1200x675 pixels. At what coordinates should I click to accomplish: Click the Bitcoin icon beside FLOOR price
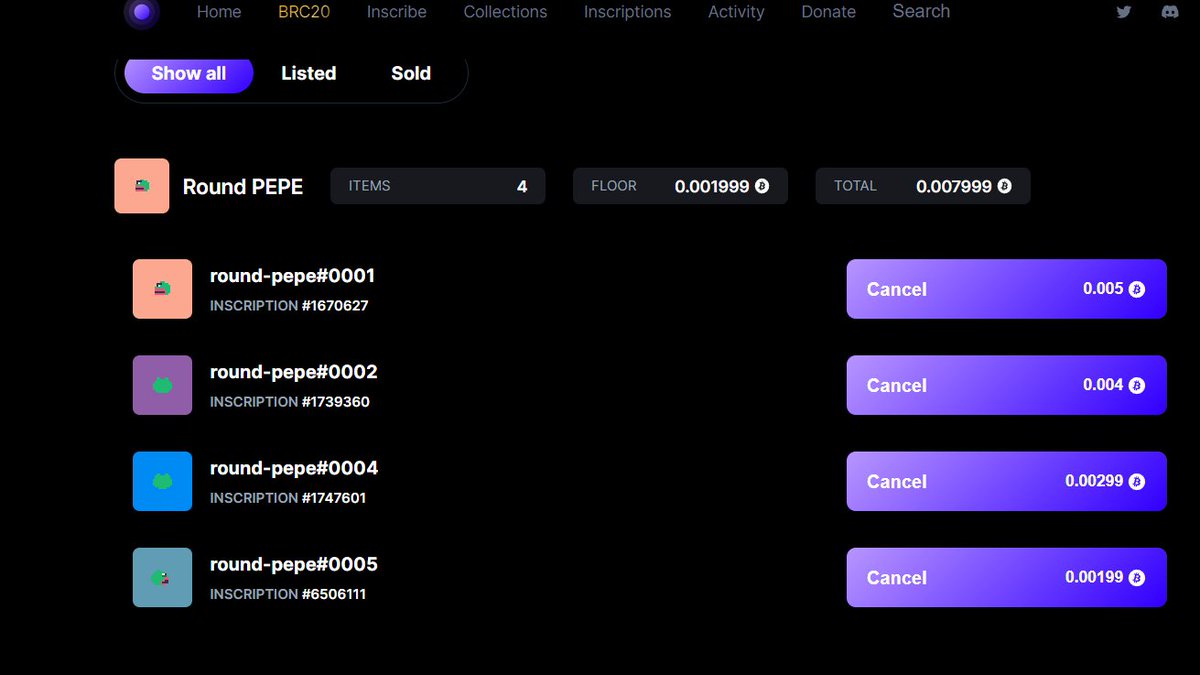[x=762, y=186]
